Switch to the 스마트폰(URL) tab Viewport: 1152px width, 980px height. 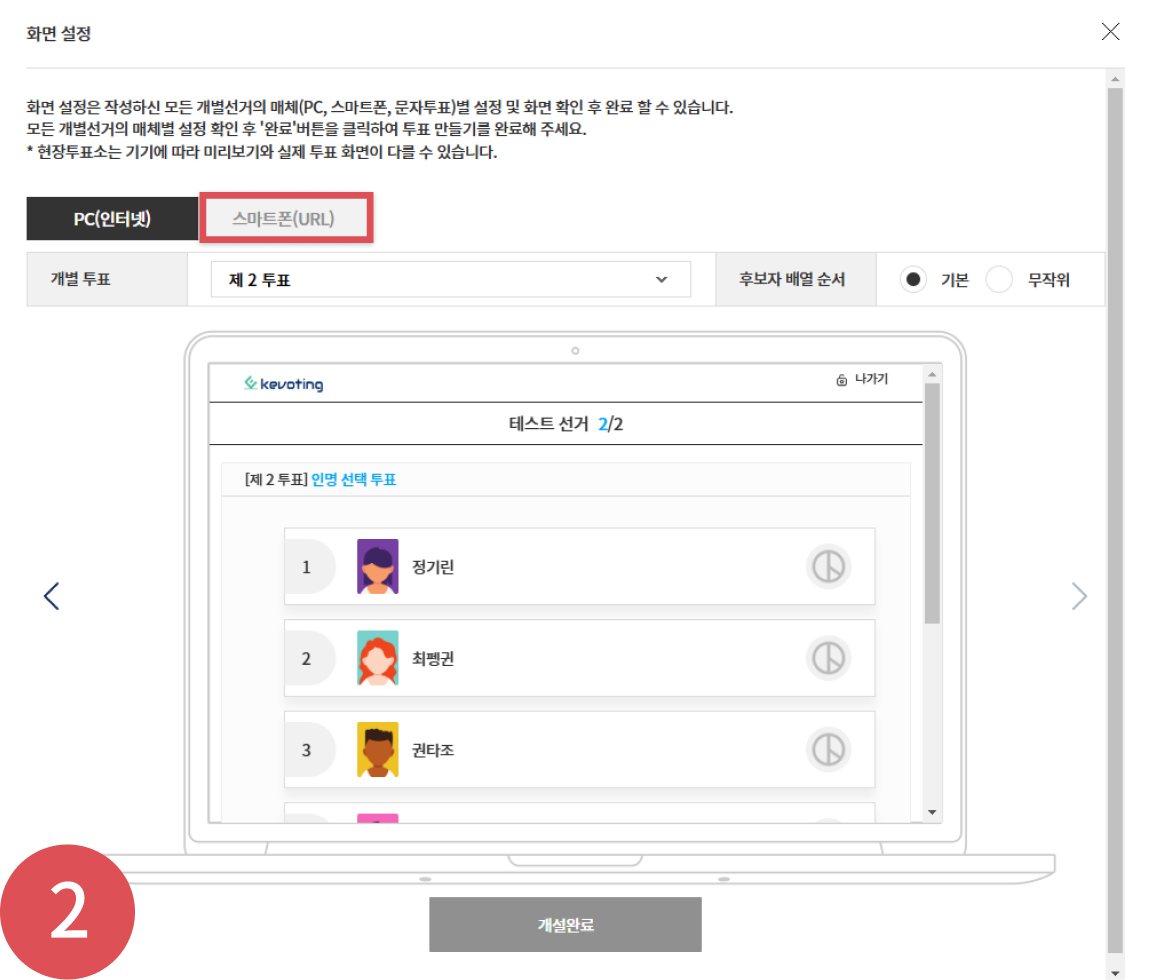[x=287, y=219]
